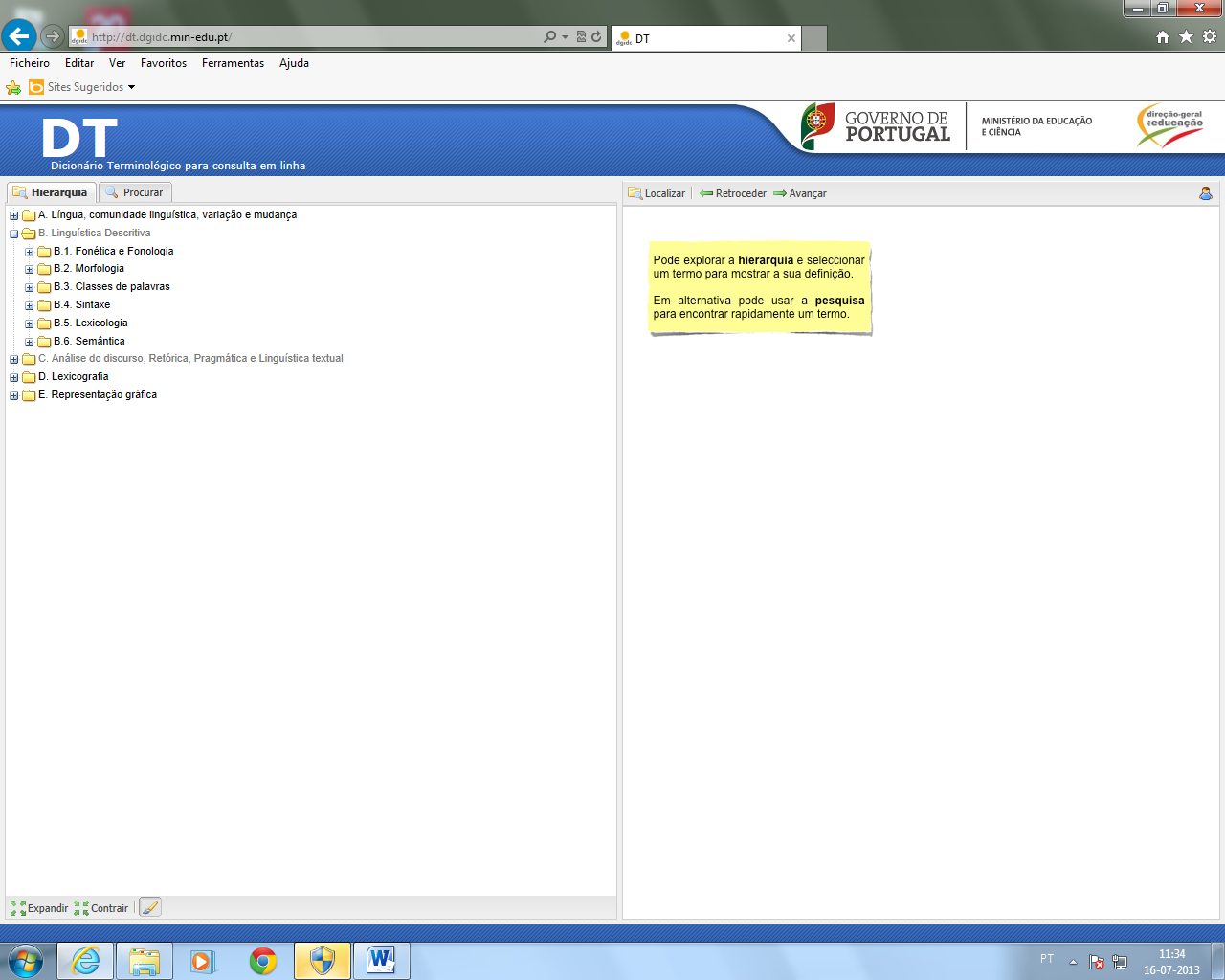Open Microsoft Word from the taskbar
The height and width of the screenshot is (980, 1225).
(381, 961)
